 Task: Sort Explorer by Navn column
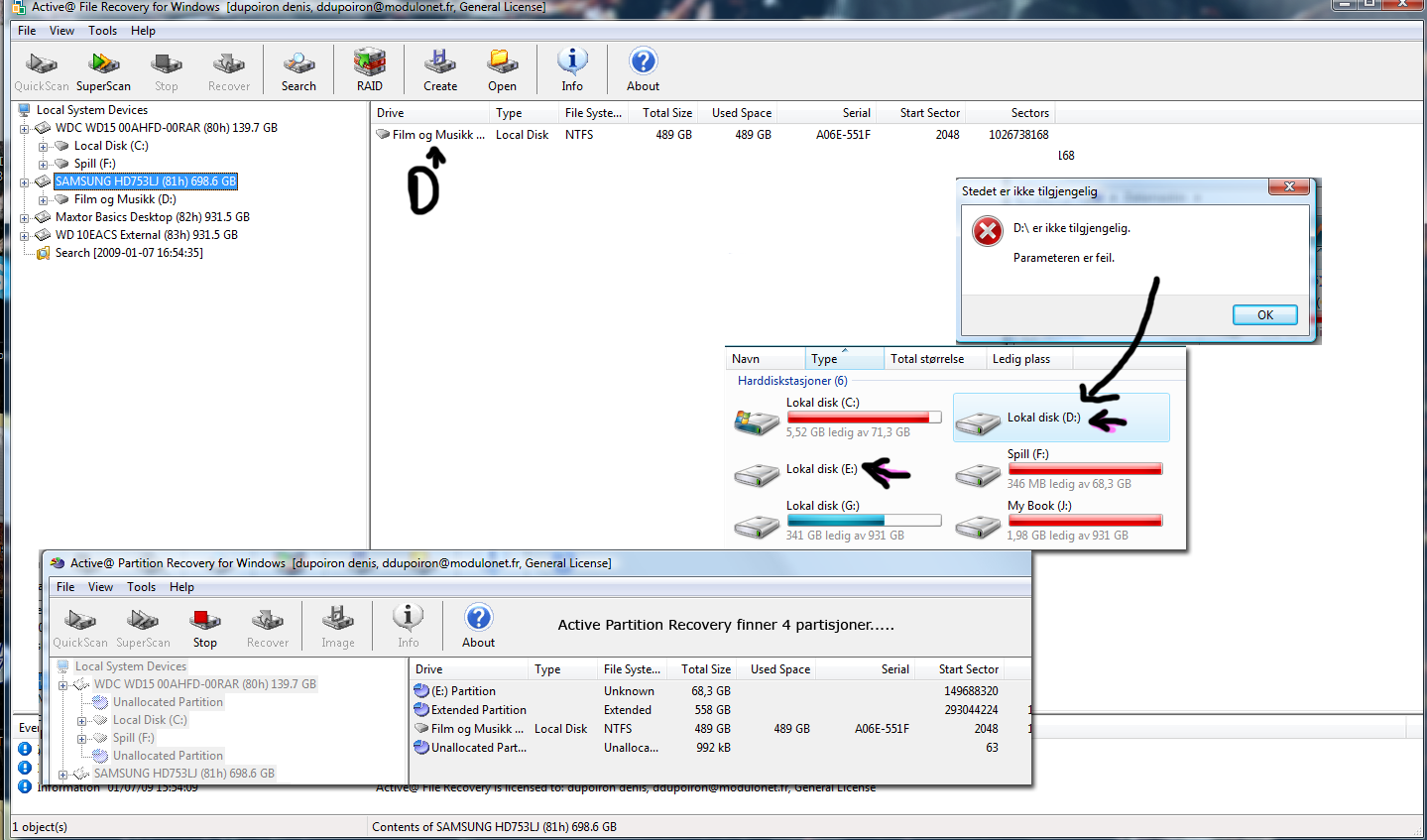pos(765,359)
